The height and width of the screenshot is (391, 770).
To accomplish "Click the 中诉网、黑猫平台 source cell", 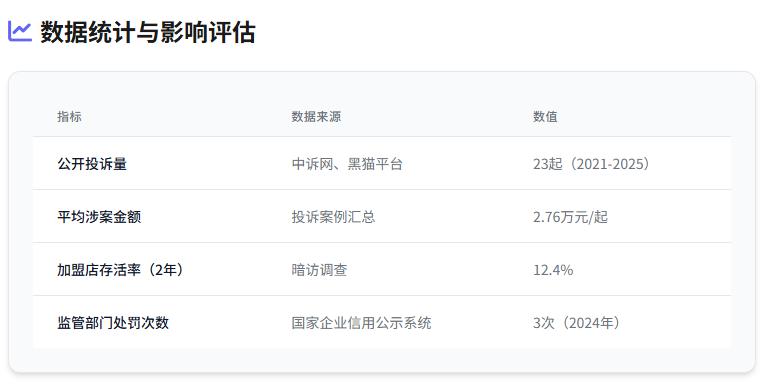I will (347, 164).
